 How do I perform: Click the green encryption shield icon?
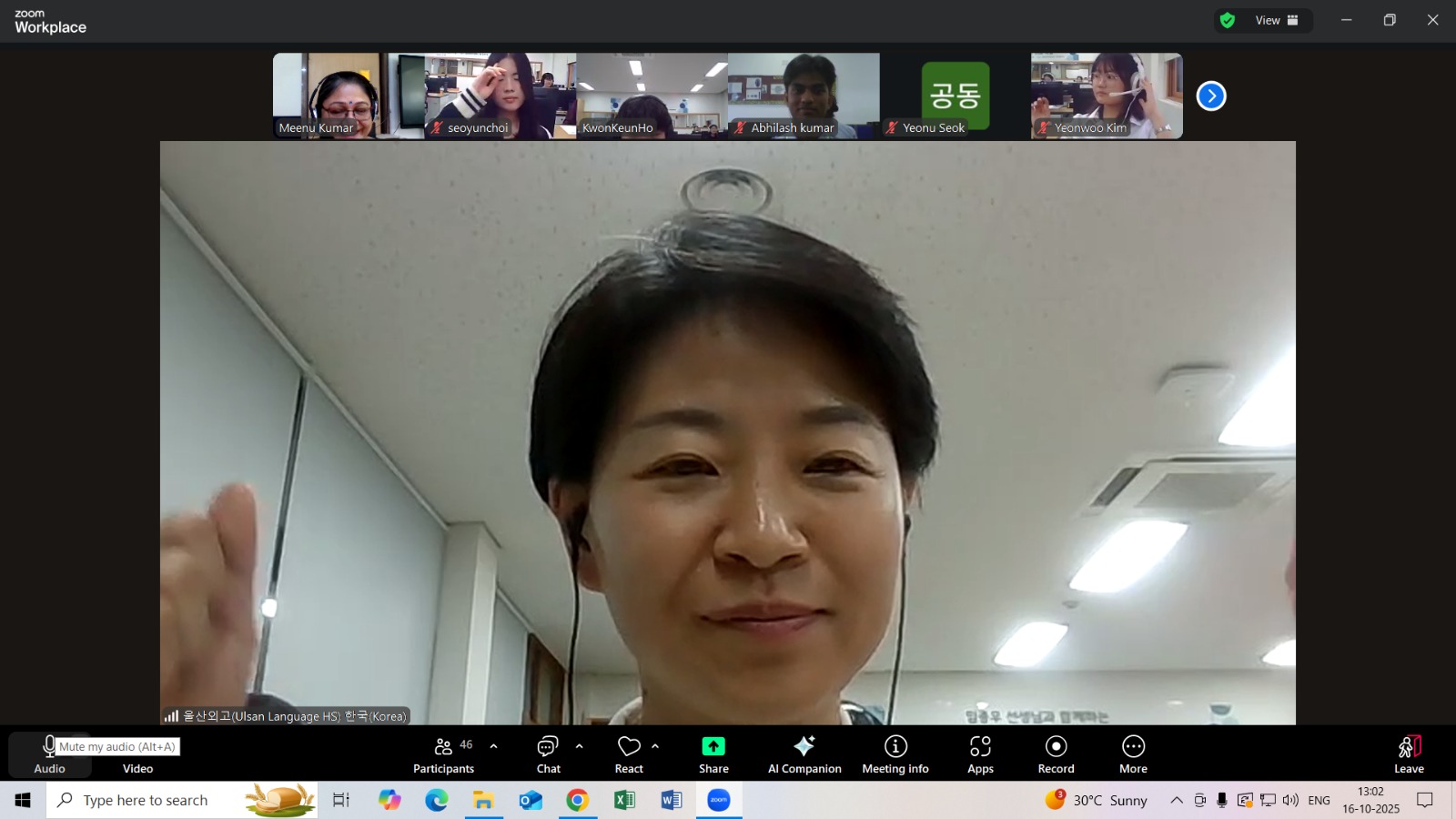coord(1228,20)
